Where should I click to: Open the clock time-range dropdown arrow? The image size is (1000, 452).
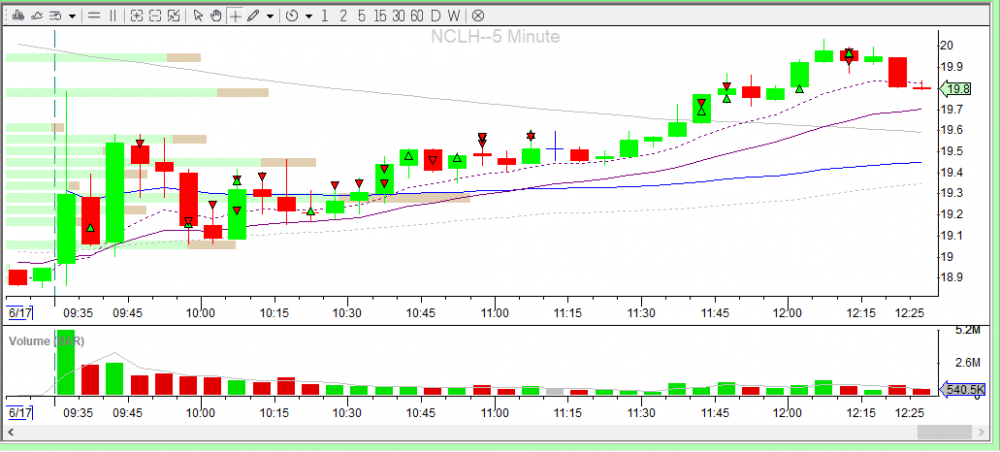coord(309,16)
